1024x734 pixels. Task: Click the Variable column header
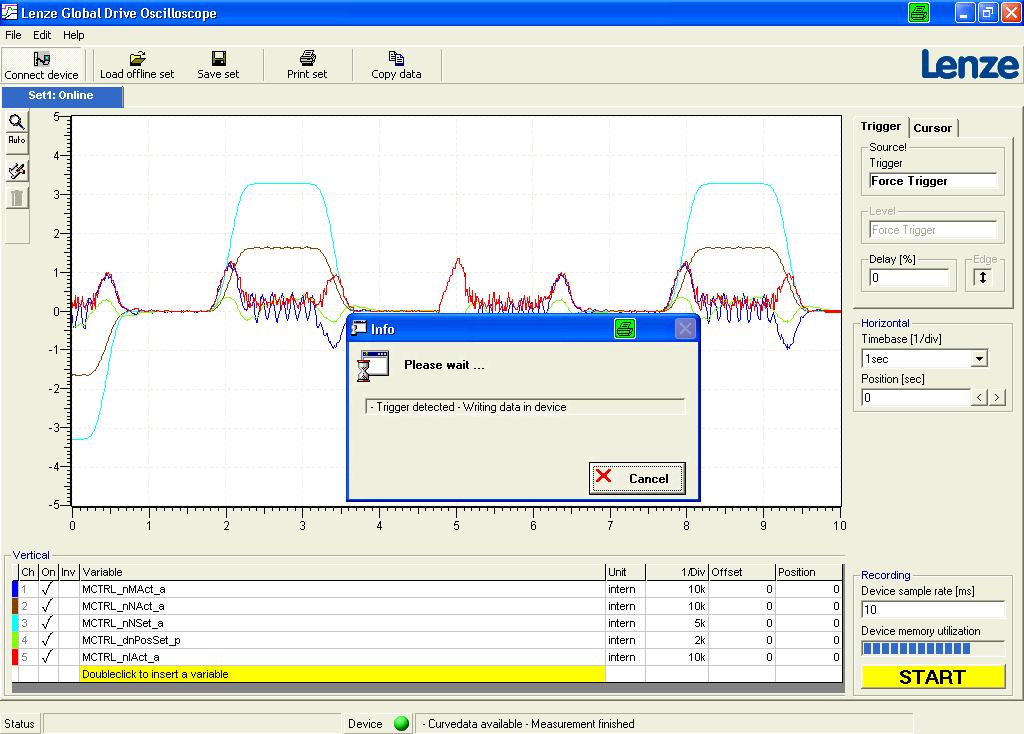pos(342,572)
